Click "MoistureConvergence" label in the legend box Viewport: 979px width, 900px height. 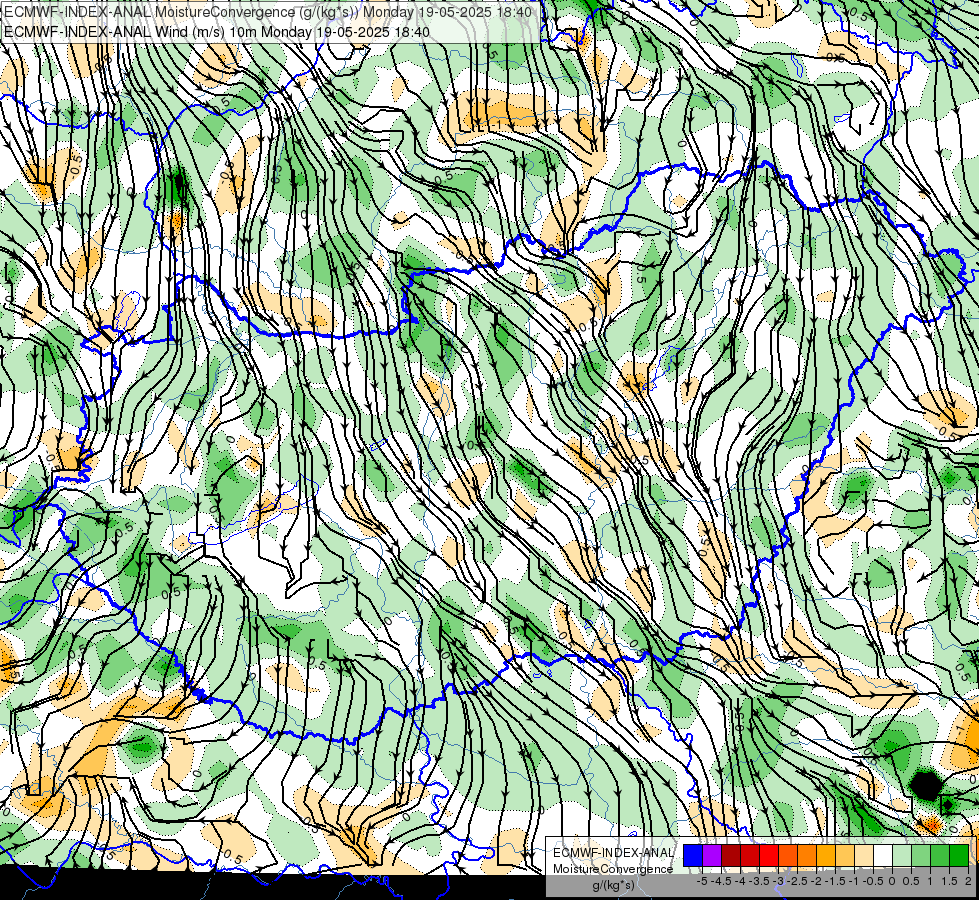pyautogui.click(x=613, y=869)
